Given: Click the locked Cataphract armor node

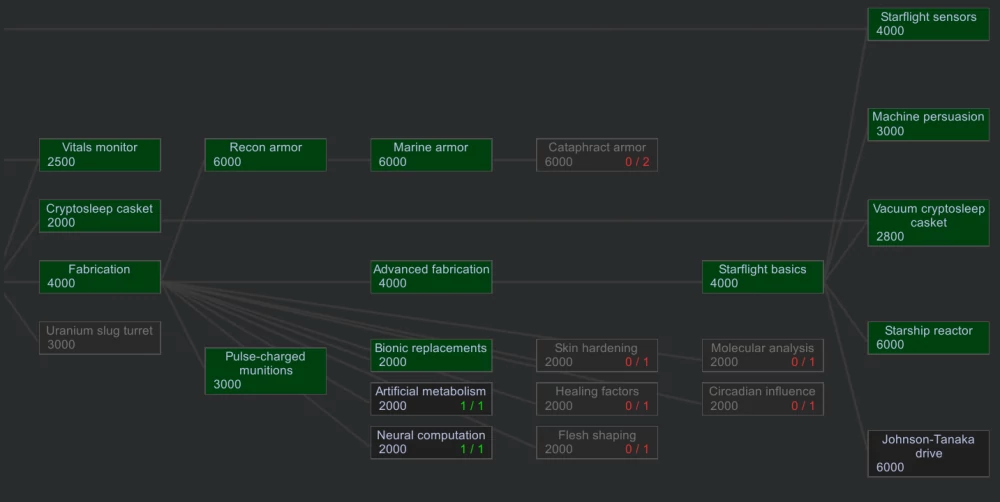Looking at the screenshot, I should 597,155.
